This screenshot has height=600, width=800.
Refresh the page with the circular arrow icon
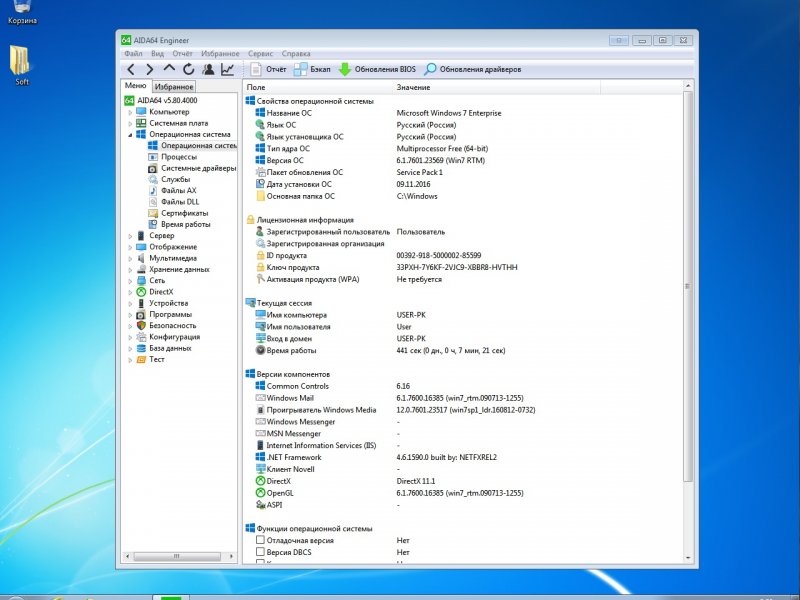click(x=189, y=69)
